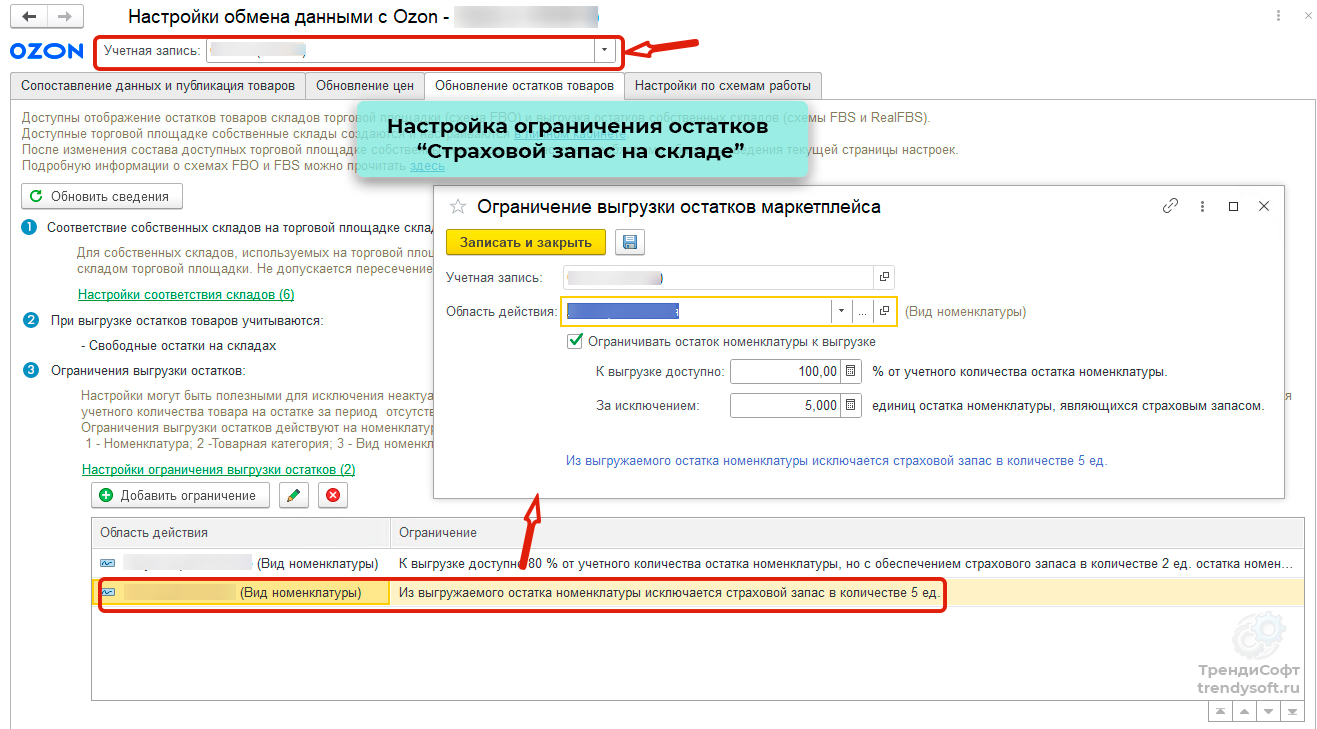Add dialog to favorites with star icon
The image size is (1317, 729).
458,207
